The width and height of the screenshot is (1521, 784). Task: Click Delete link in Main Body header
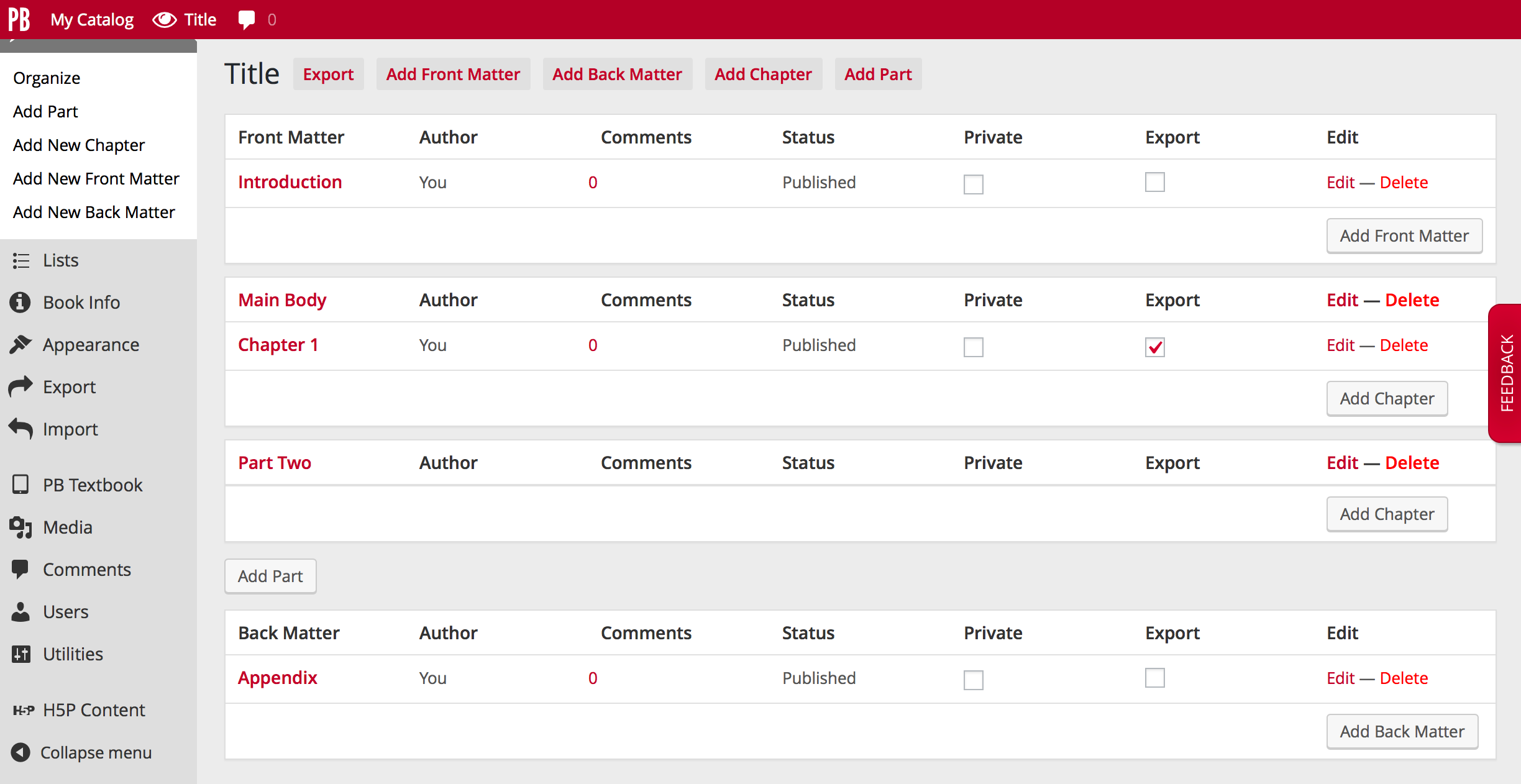coord(1412,300)
